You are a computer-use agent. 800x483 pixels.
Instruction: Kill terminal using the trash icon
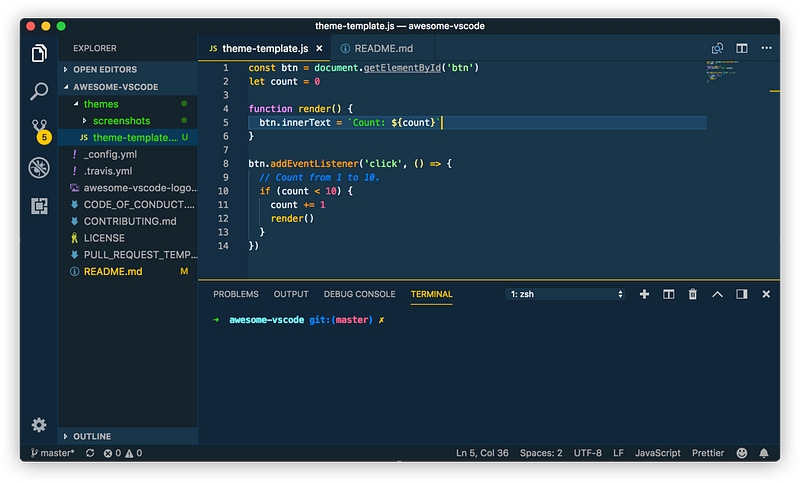point(693,294)
